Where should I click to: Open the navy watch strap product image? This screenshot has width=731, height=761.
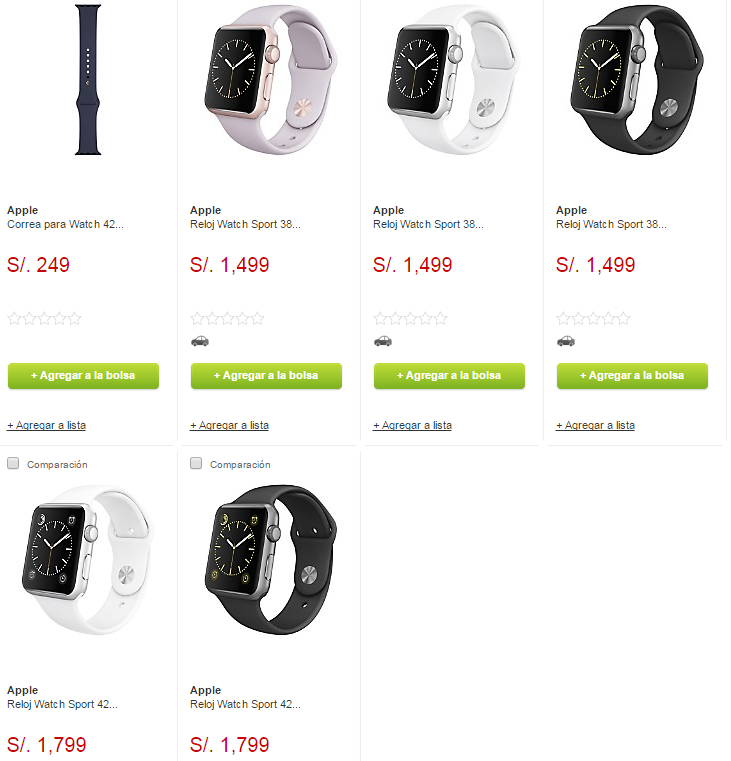(88, 80)
